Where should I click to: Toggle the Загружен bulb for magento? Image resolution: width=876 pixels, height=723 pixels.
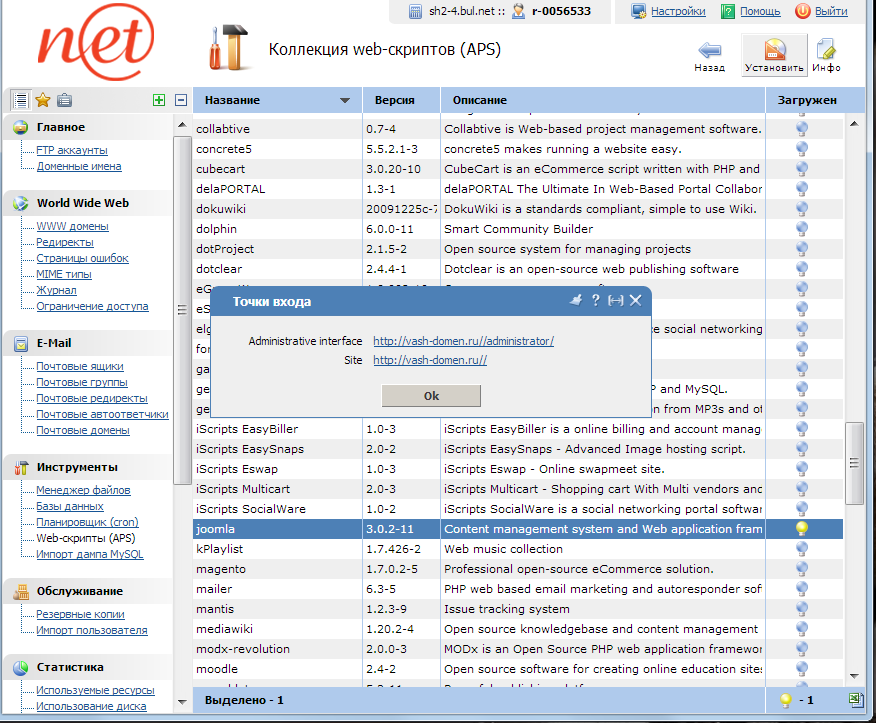tap(801, 569)
